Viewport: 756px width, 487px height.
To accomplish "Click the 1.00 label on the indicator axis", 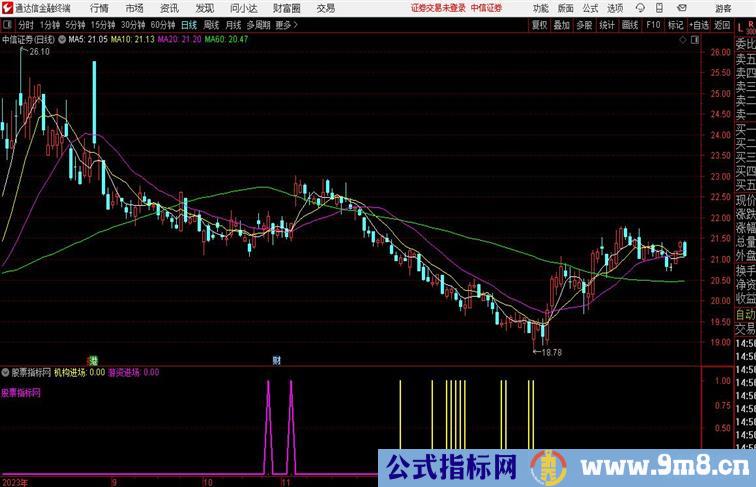I will coord(723,381).
